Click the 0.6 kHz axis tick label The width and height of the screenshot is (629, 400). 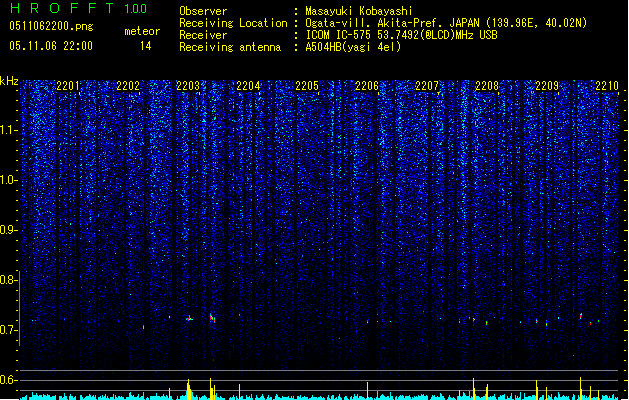click(x=7, y=380)
